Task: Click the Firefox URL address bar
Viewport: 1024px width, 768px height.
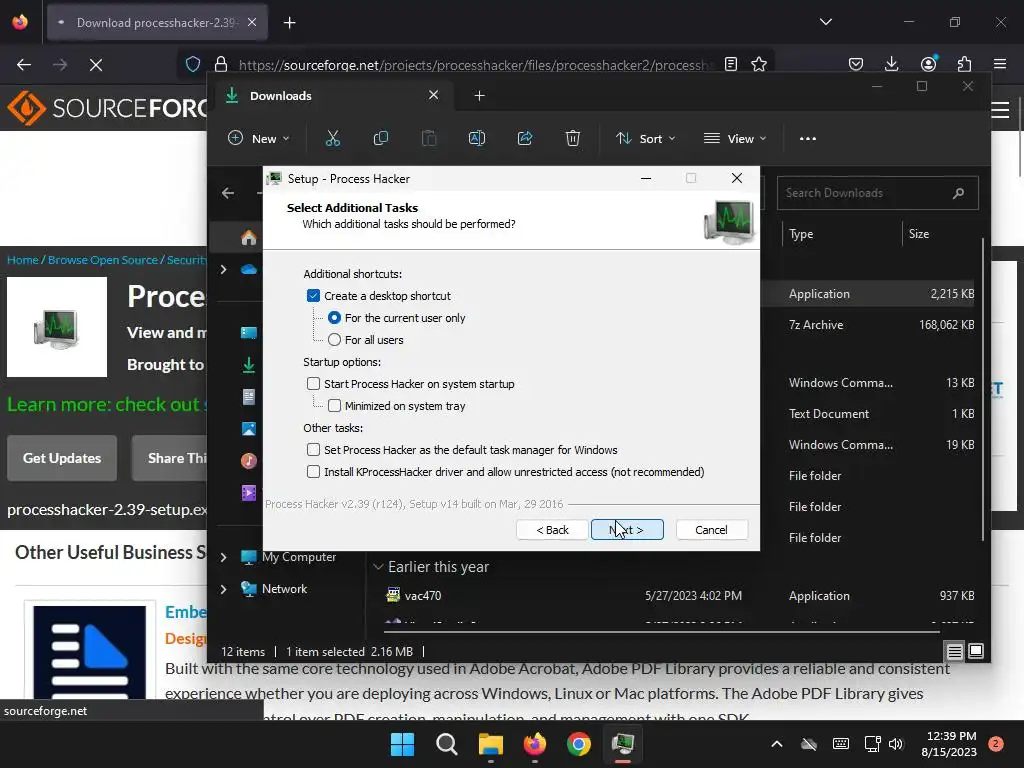Action: point(475,65)
